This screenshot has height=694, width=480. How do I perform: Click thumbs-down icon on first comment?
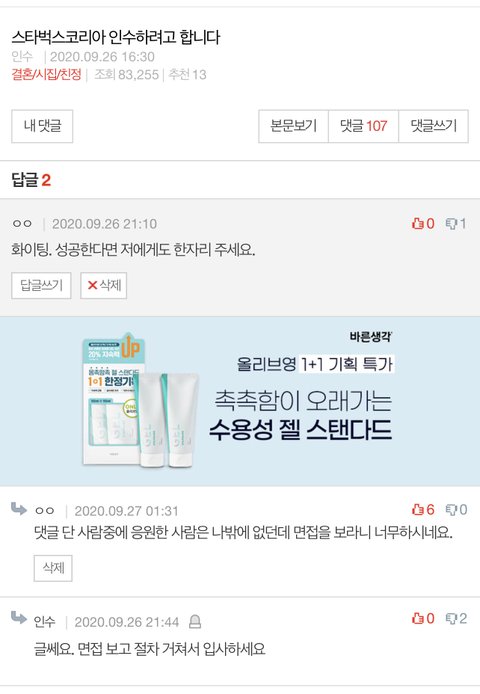click(x=451, y=224)
